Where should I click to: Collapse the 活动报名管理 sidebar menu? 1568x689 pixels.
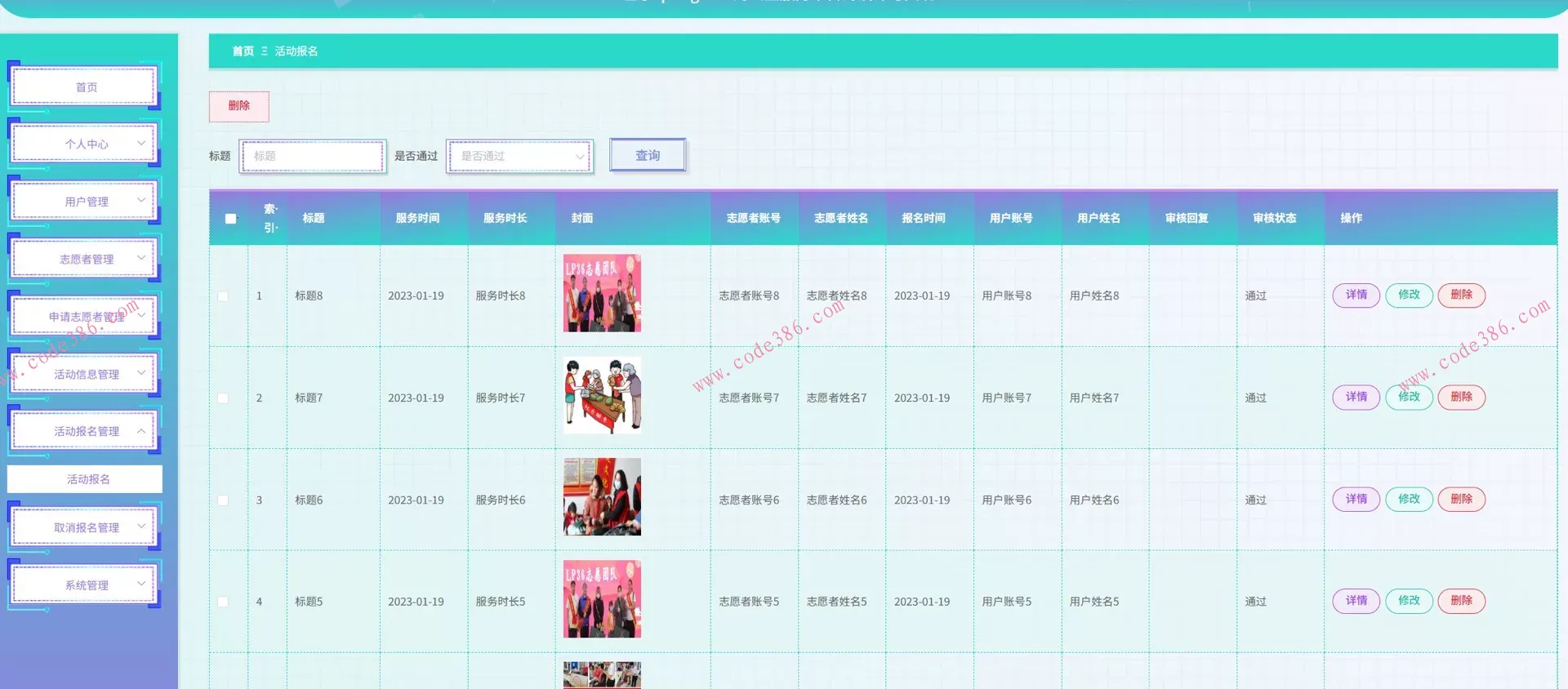coord(86,431)
